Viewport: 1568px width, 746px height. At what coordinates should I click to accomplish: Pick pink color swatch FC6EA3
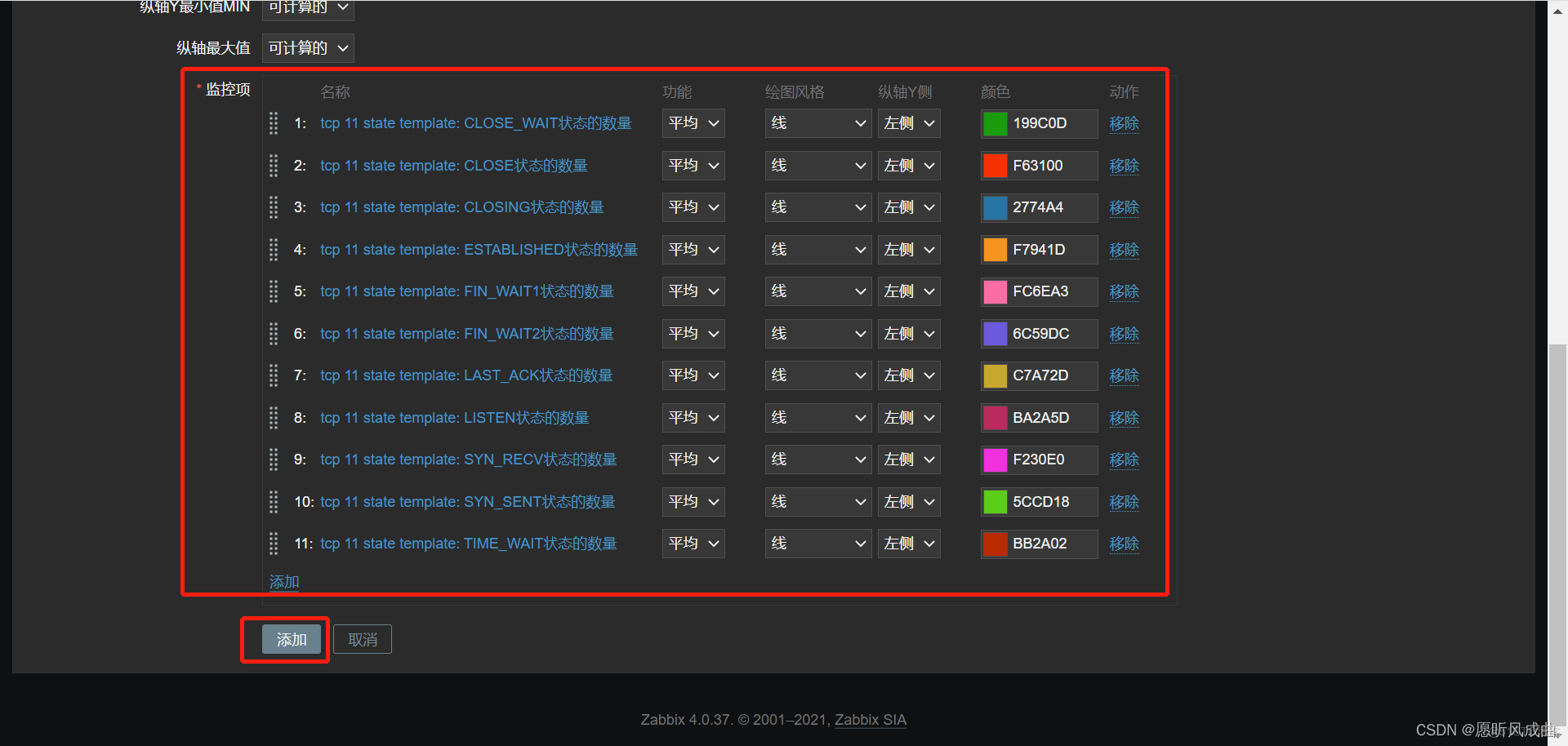click(x=995, y=291)
